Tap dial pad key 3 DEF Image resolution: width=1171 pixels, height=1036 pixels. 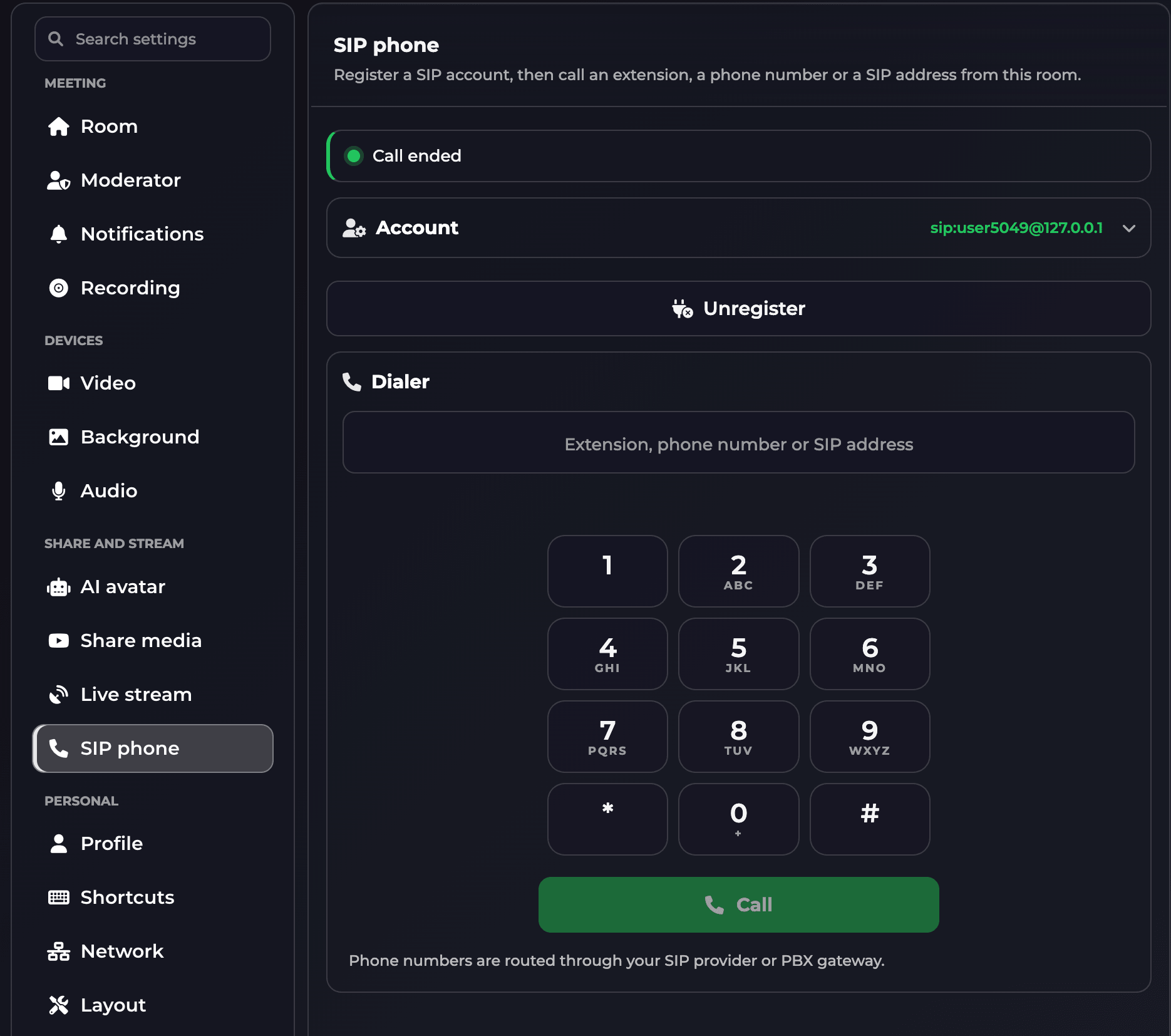(x=870, y=571)
